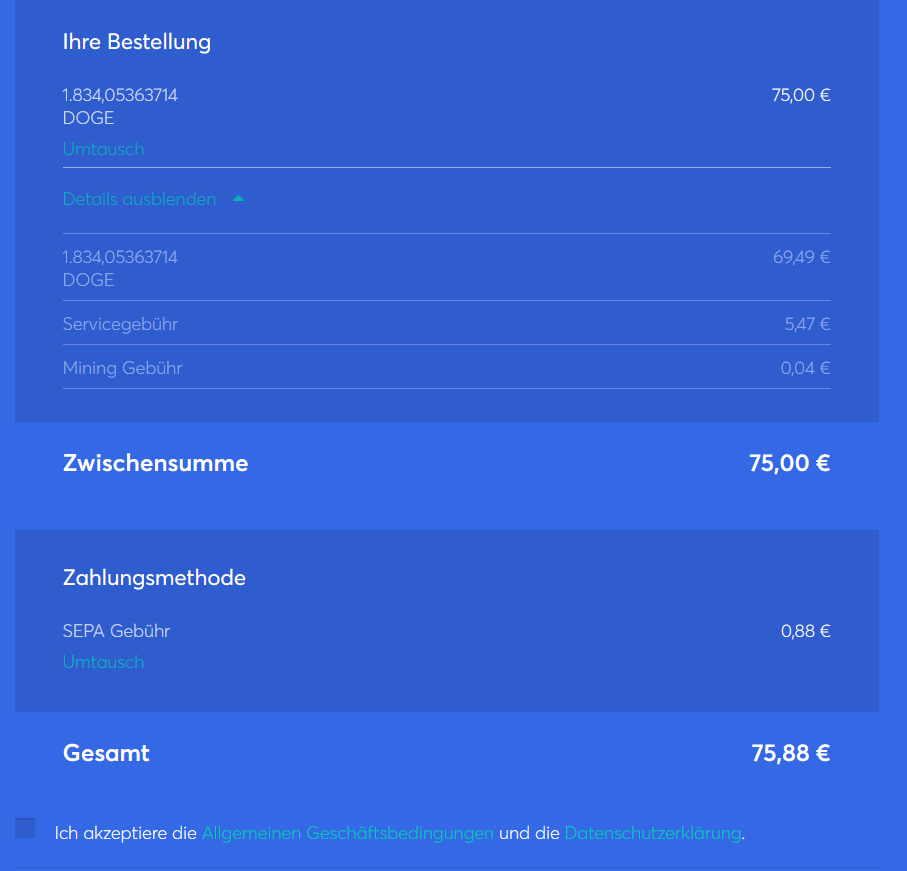Open the Allgemeinen Geschäftsbedingungen link
This screenshot has width=907, height=871.
pos(347,833)
